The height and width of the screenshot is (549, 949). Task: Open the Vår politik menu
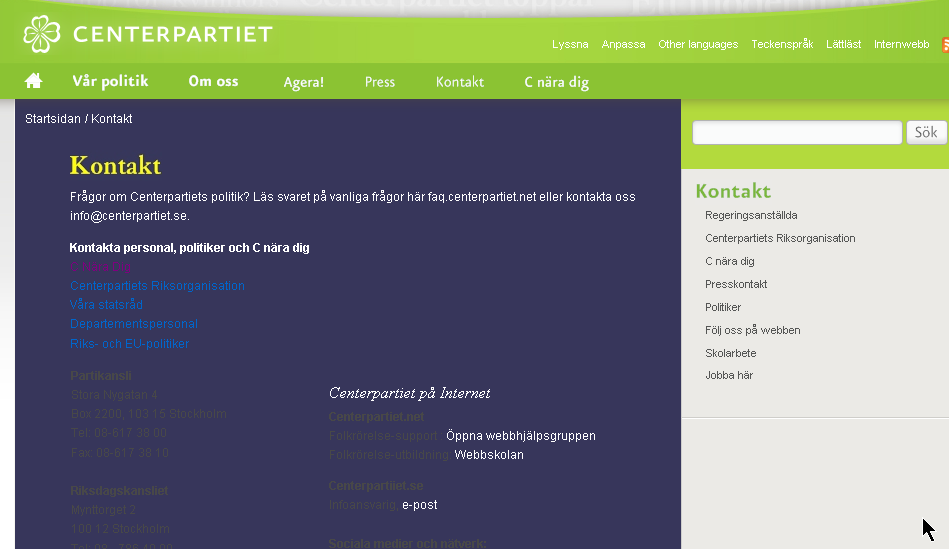tap(110, 81)
